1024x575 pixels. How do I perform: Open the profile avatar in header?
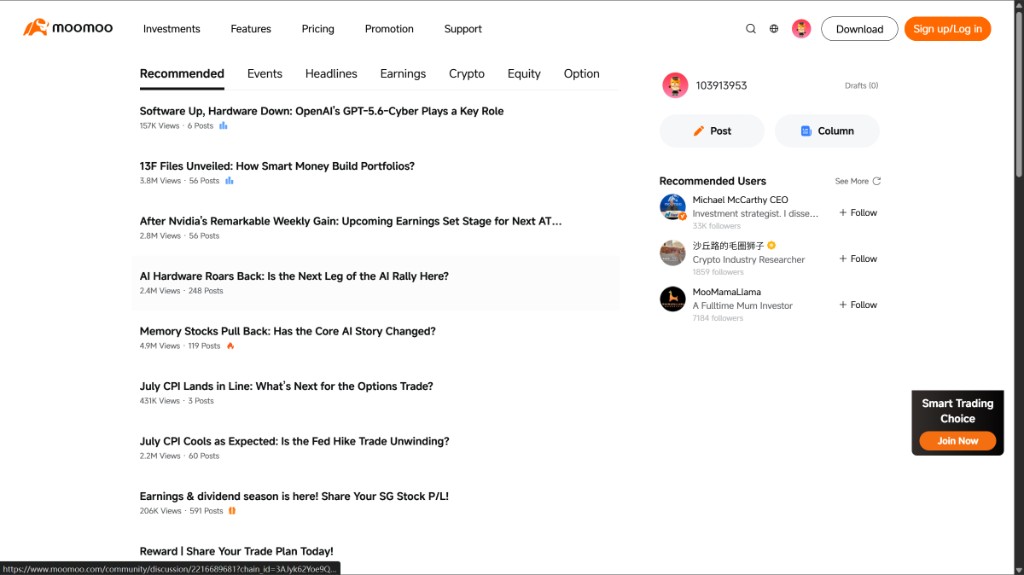[x=801, y=29]
